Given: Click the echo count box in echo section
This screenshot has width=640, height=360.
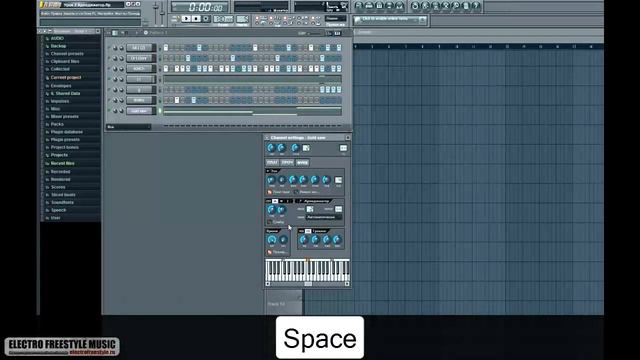Looking at the screenshot, I should pos(338,180).
